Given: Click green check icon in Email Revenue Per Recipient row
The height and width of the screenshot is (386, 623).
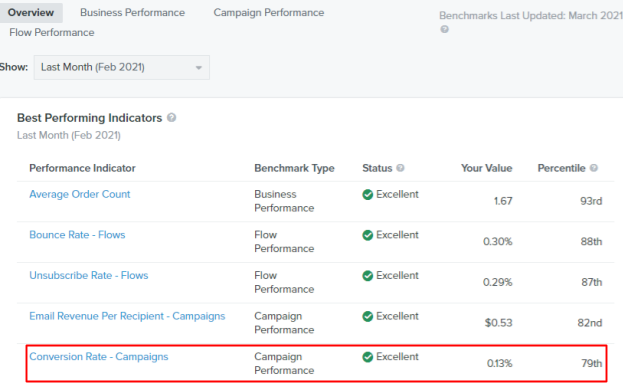Looking at the screenshot, I should pos(368,317).
